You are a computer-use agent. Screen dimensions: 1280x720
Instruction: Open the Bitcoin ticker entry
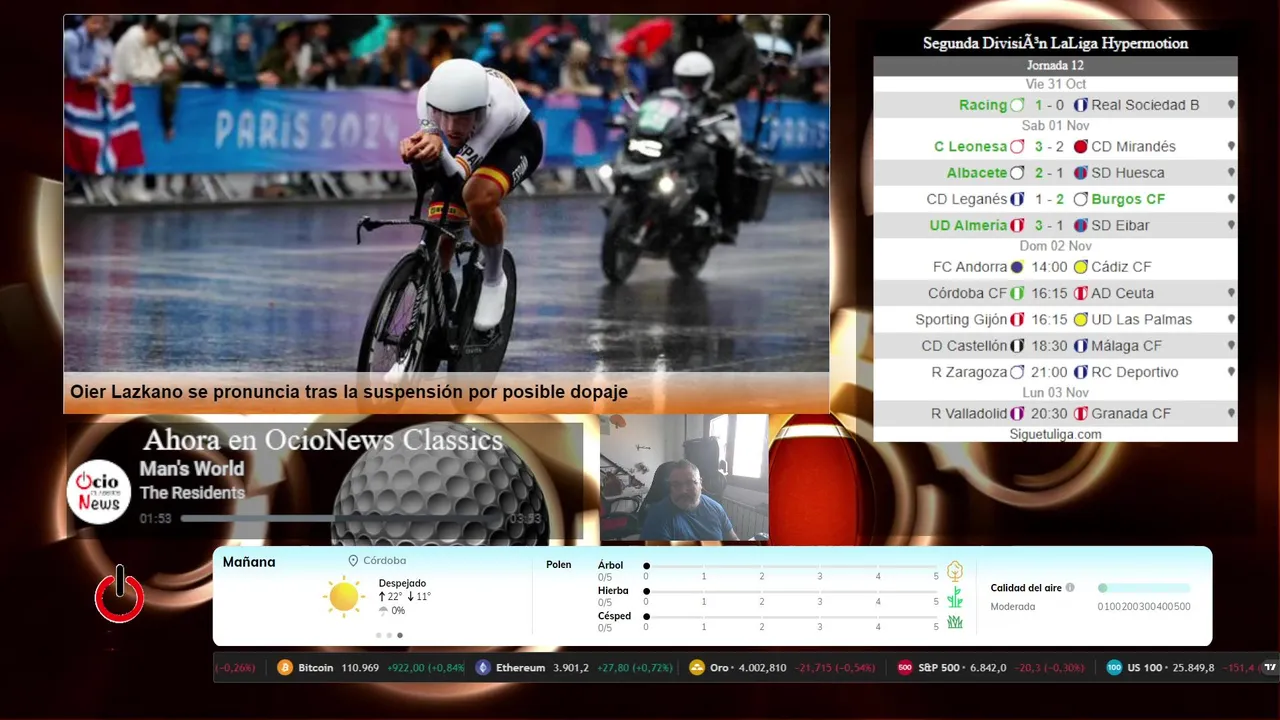pos(371,667)
